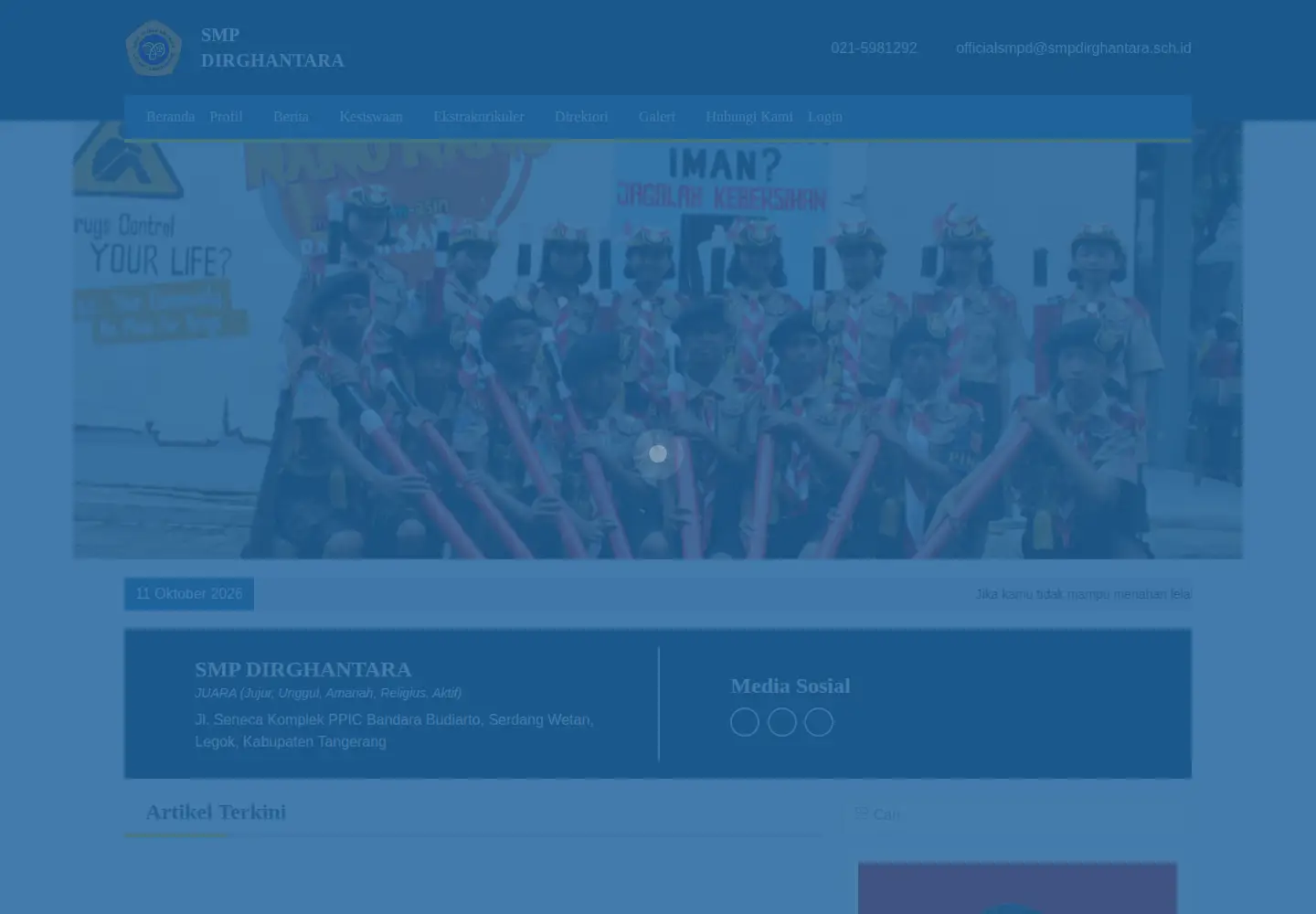Open the Berita menu
1316x914 pixels.
(x=291, y=117)
